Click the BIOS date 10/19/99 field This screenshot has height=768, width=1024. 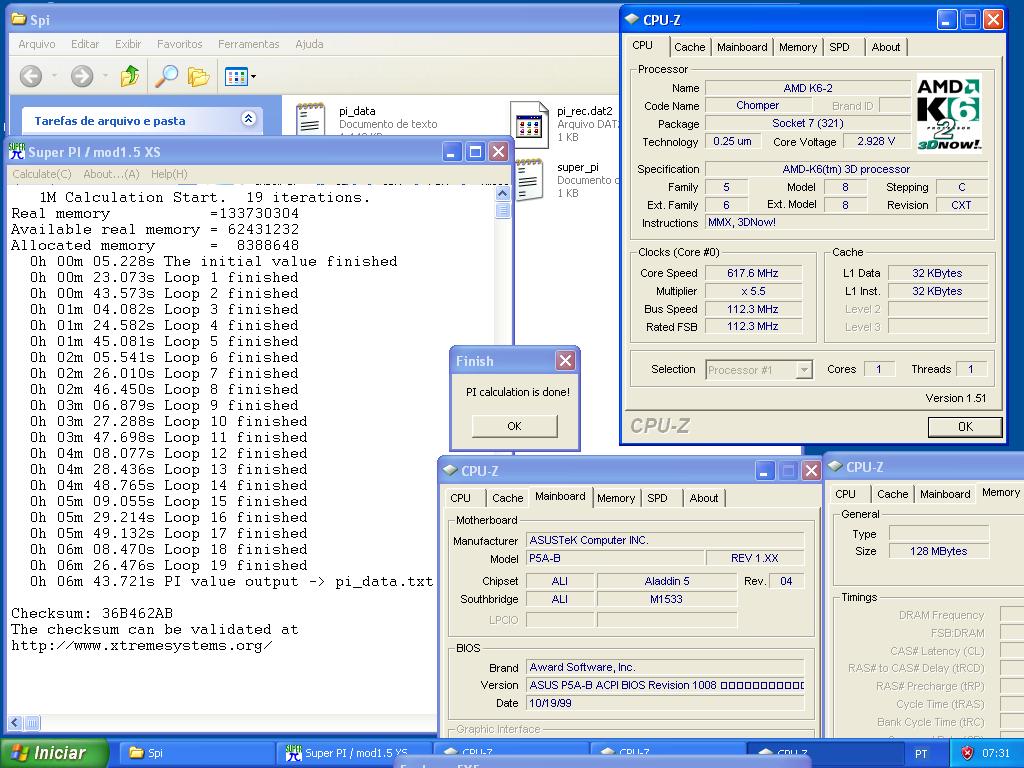pos(665,703)
